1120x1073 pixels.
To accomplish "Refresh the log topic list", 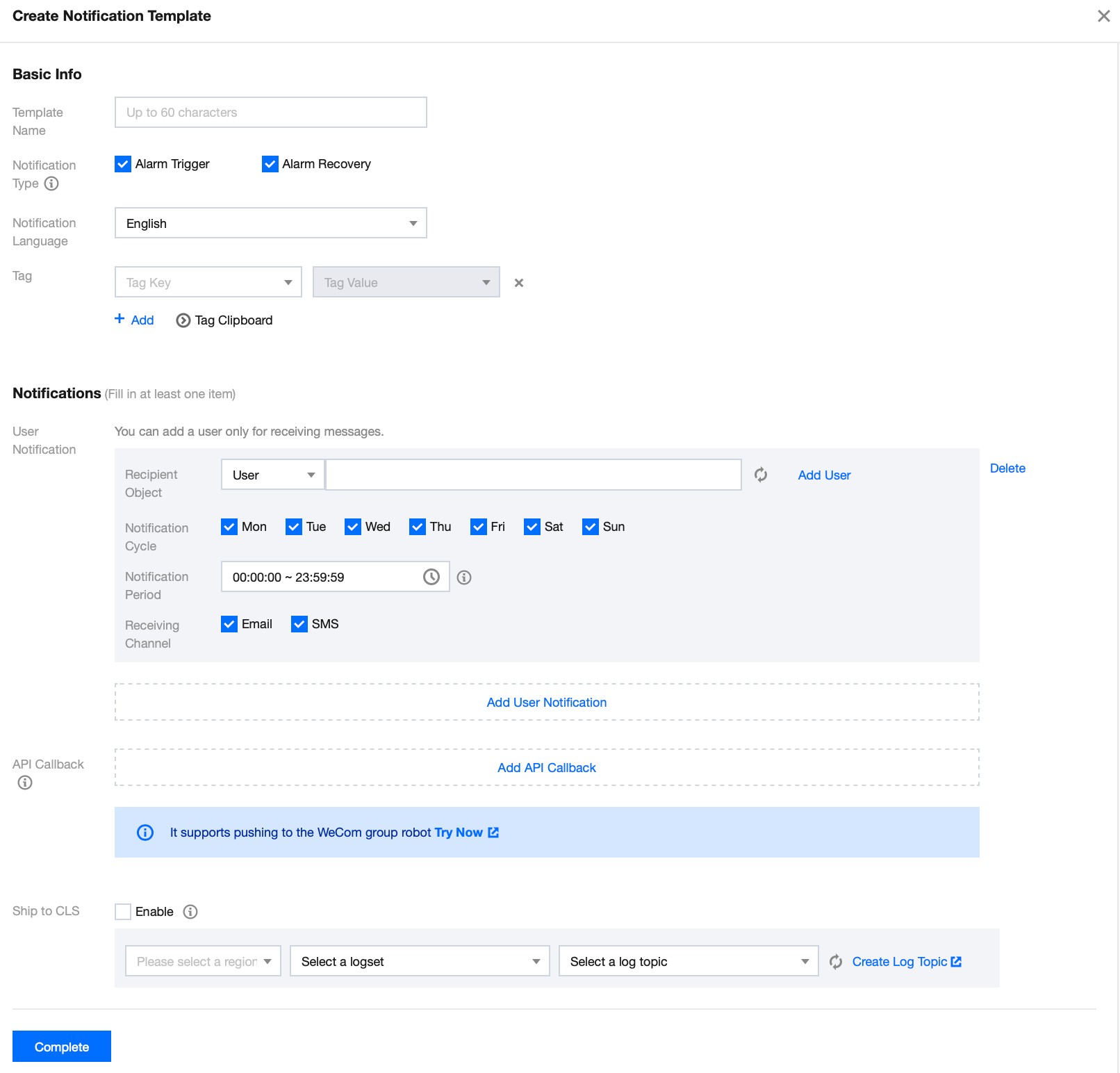I will 836,962.
